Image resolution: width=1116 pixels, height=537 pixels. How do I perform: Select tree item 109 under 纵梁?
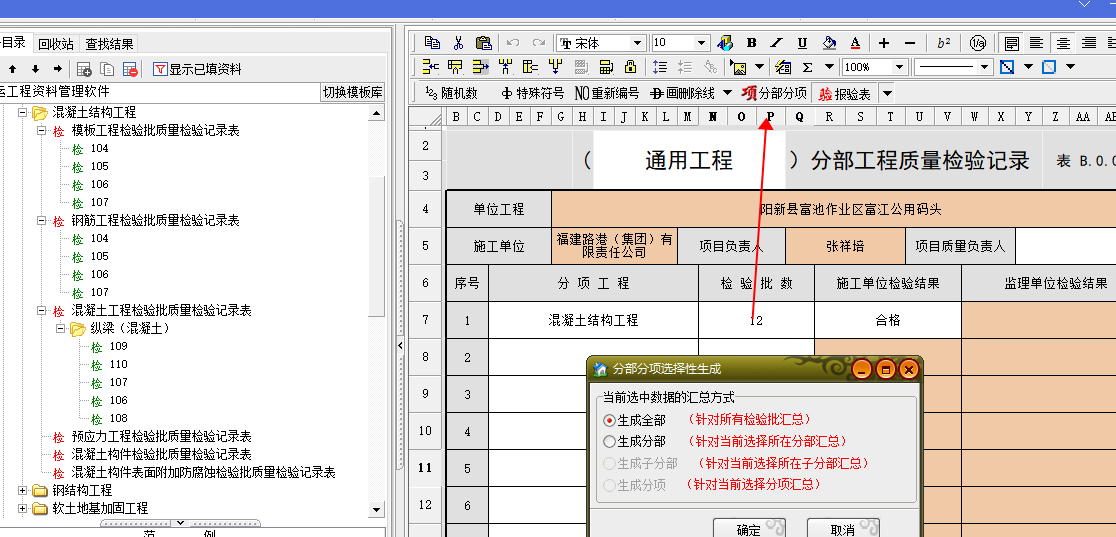click(x=118, y=346)
